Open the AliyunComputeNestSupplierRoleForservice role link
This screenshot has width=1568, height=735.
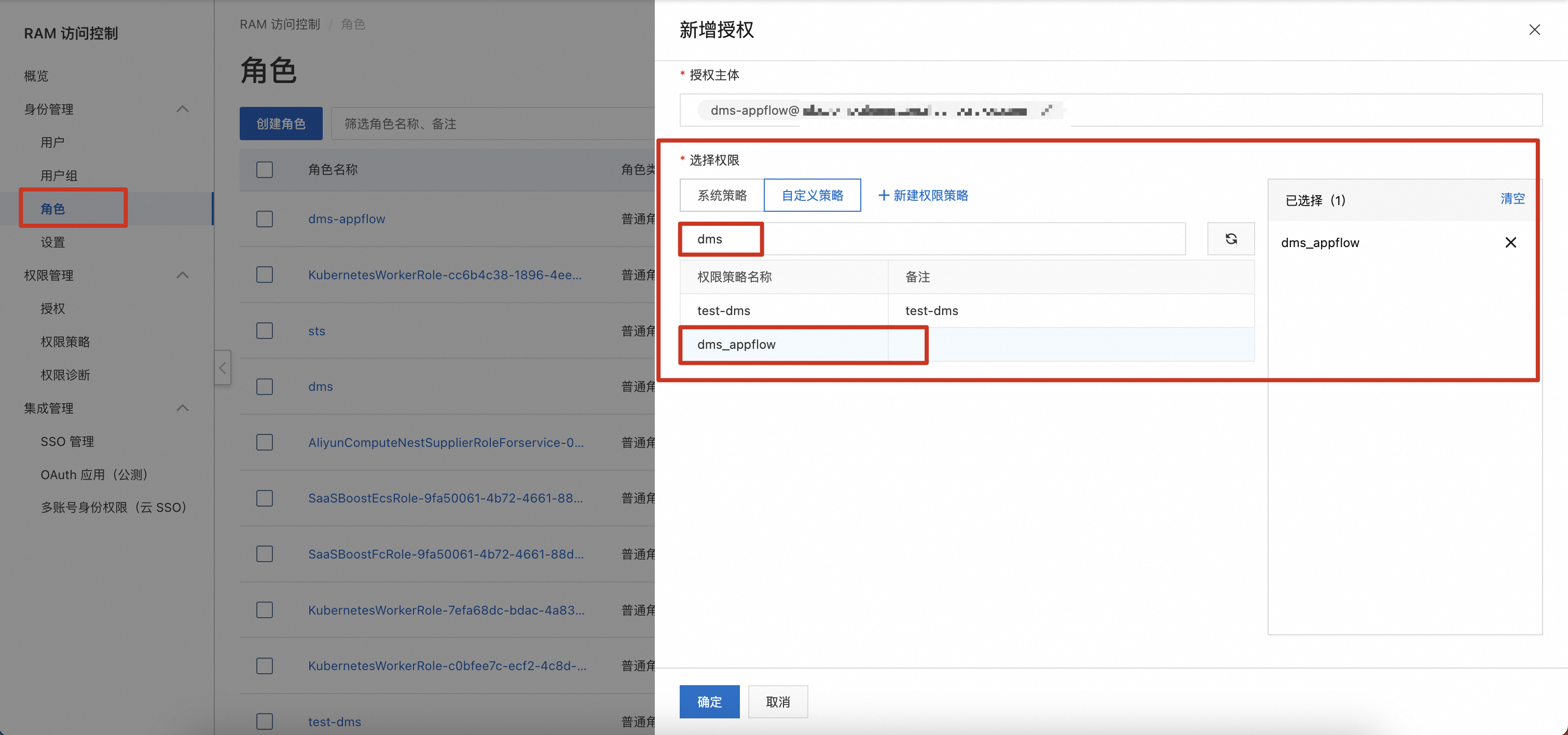[x=446, y=442]
